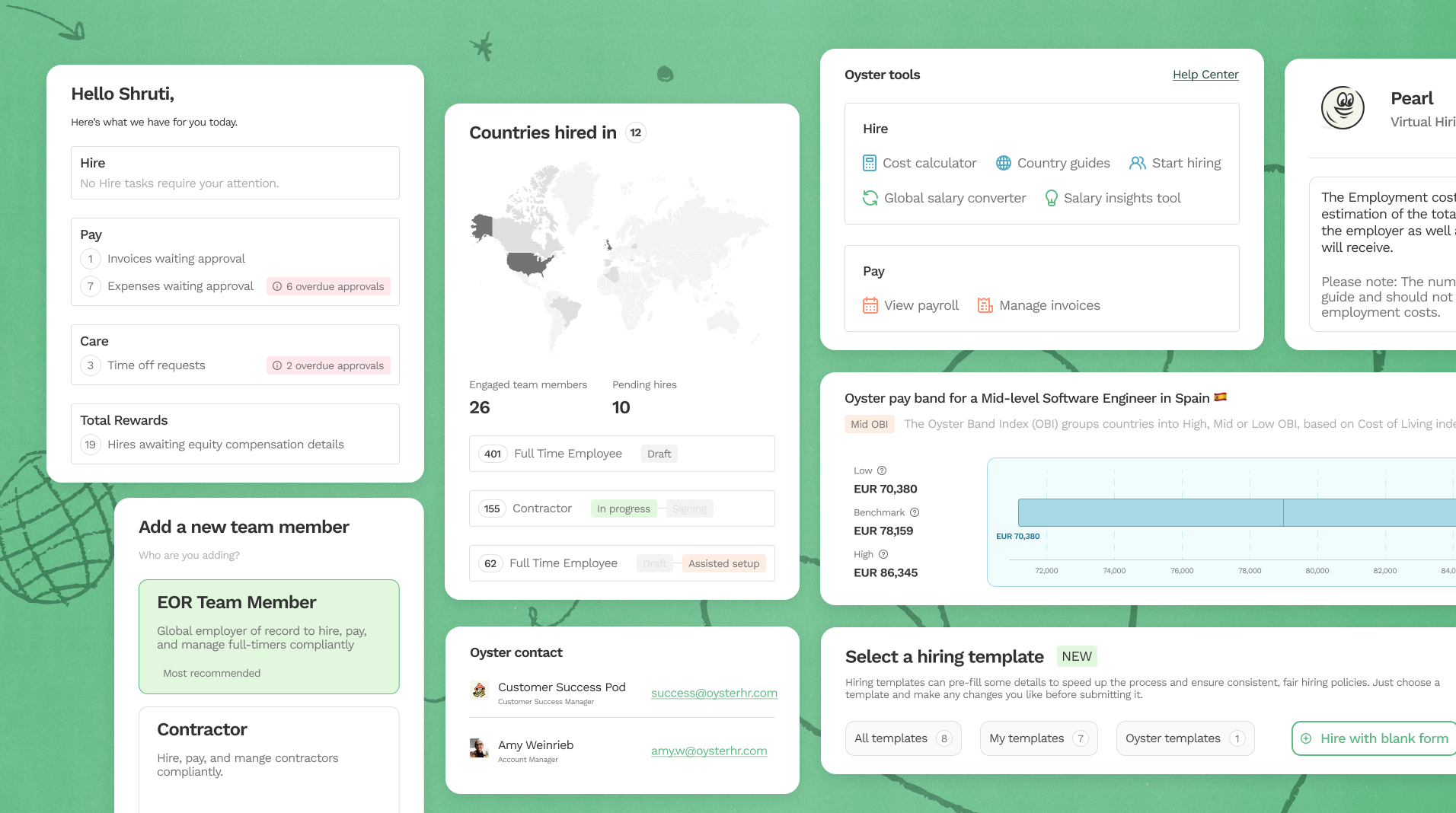Click the Customer Success Pod avatar
This screenshot has width=1456, height=813.
(x=479, y=690)
